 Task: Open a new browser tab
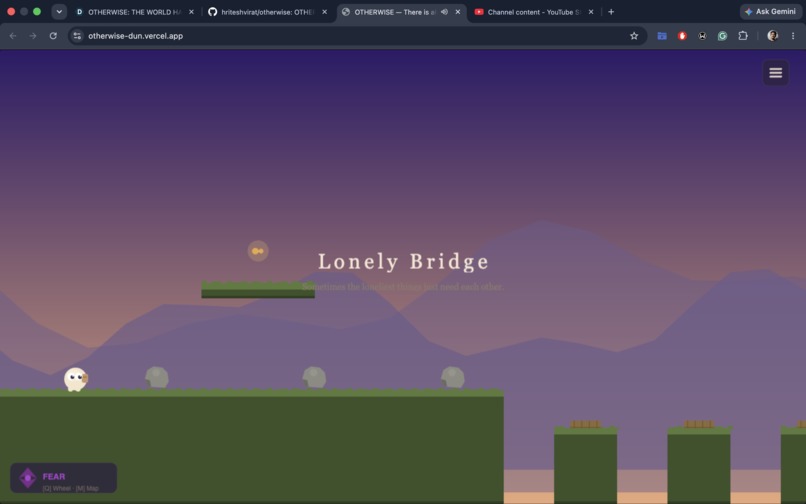(x=611, y=12)
